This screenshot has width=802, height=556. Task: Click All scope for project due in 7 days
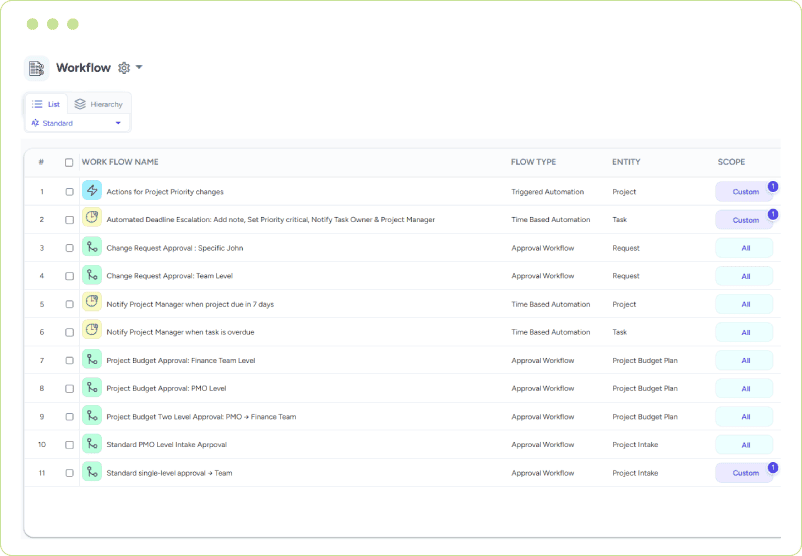744,304
